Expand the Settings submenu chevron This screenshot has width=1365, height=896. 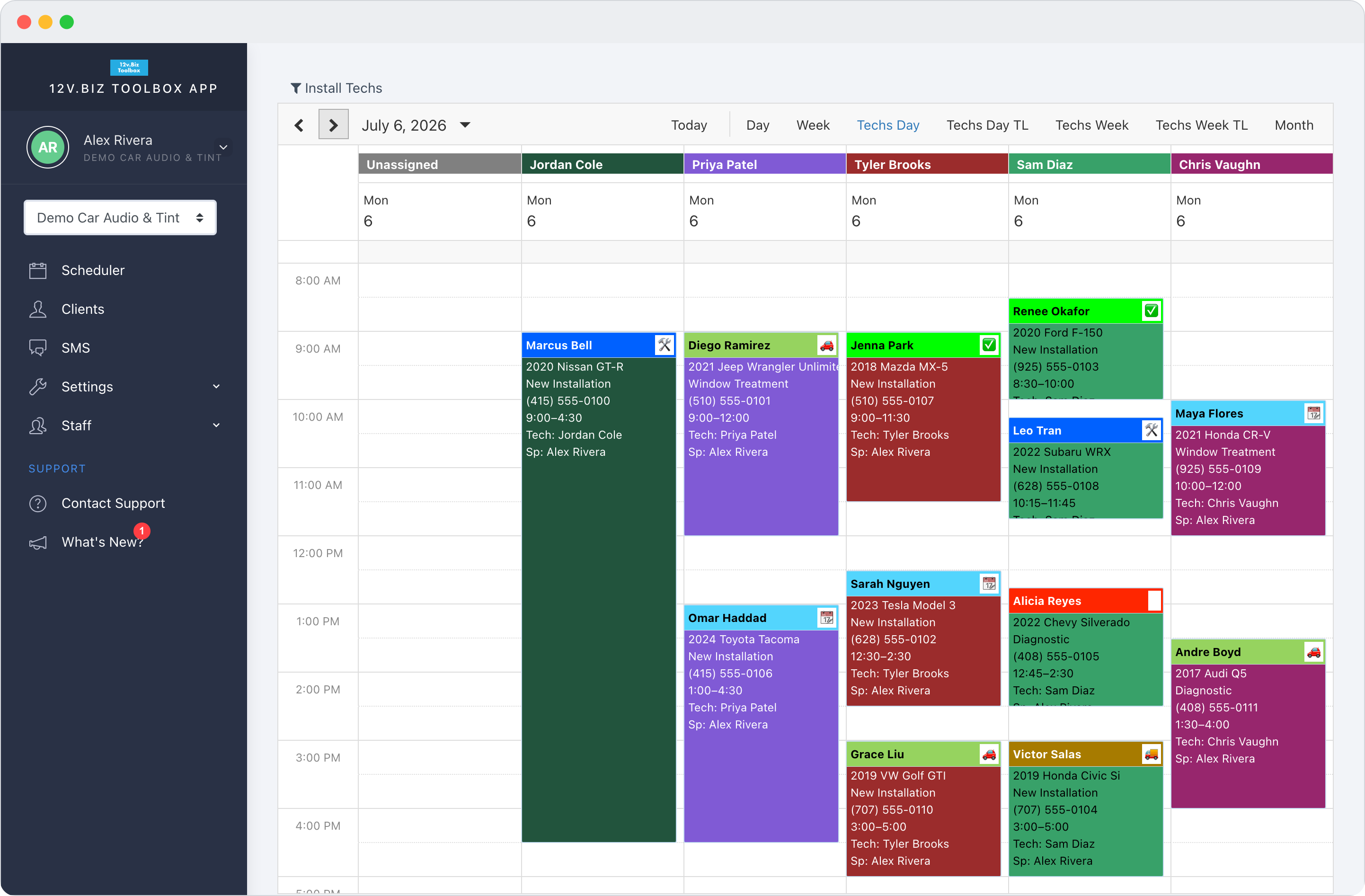coord(216,387)
